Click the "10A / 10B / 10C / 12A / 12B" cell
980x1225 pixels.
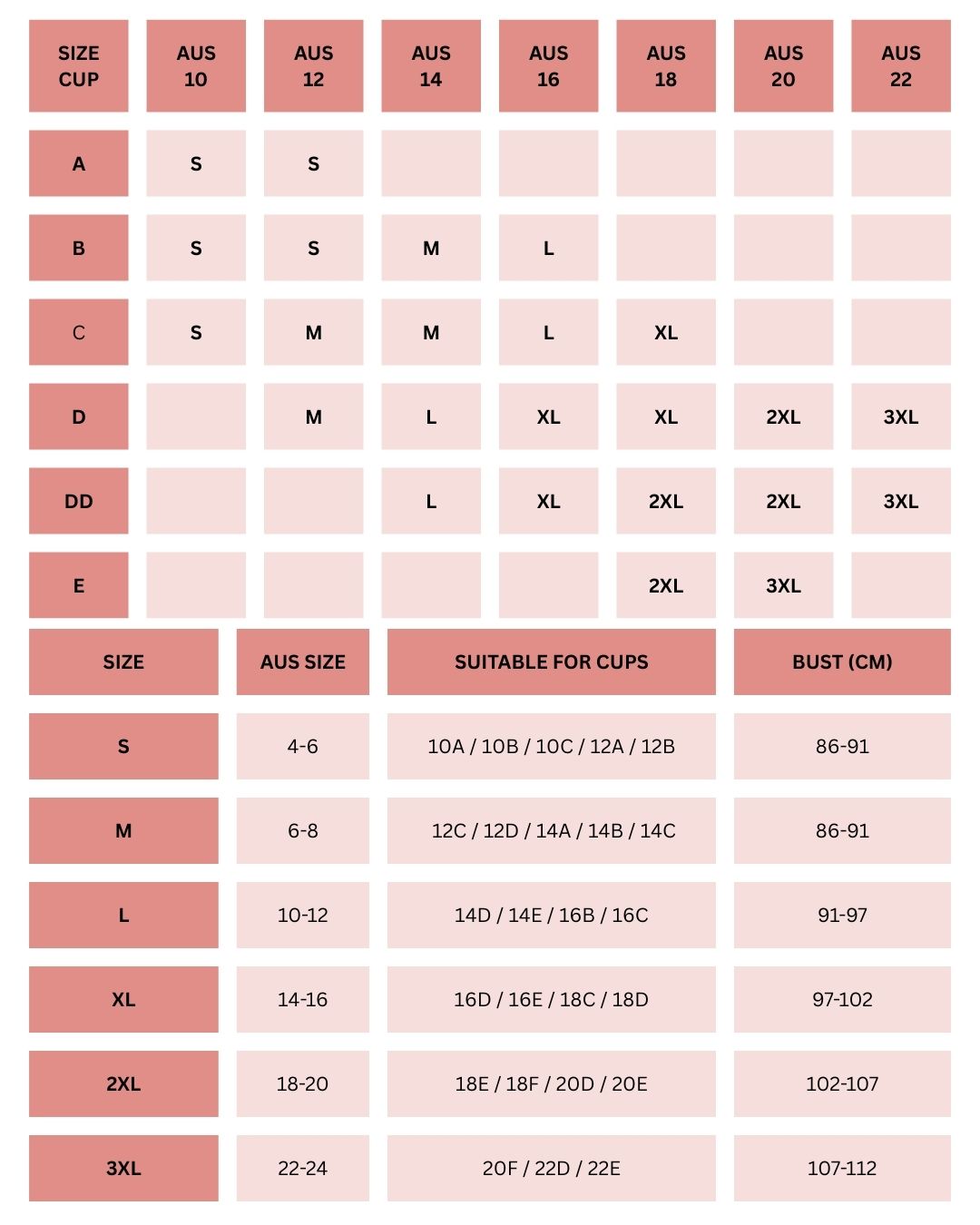coord(551,746)
